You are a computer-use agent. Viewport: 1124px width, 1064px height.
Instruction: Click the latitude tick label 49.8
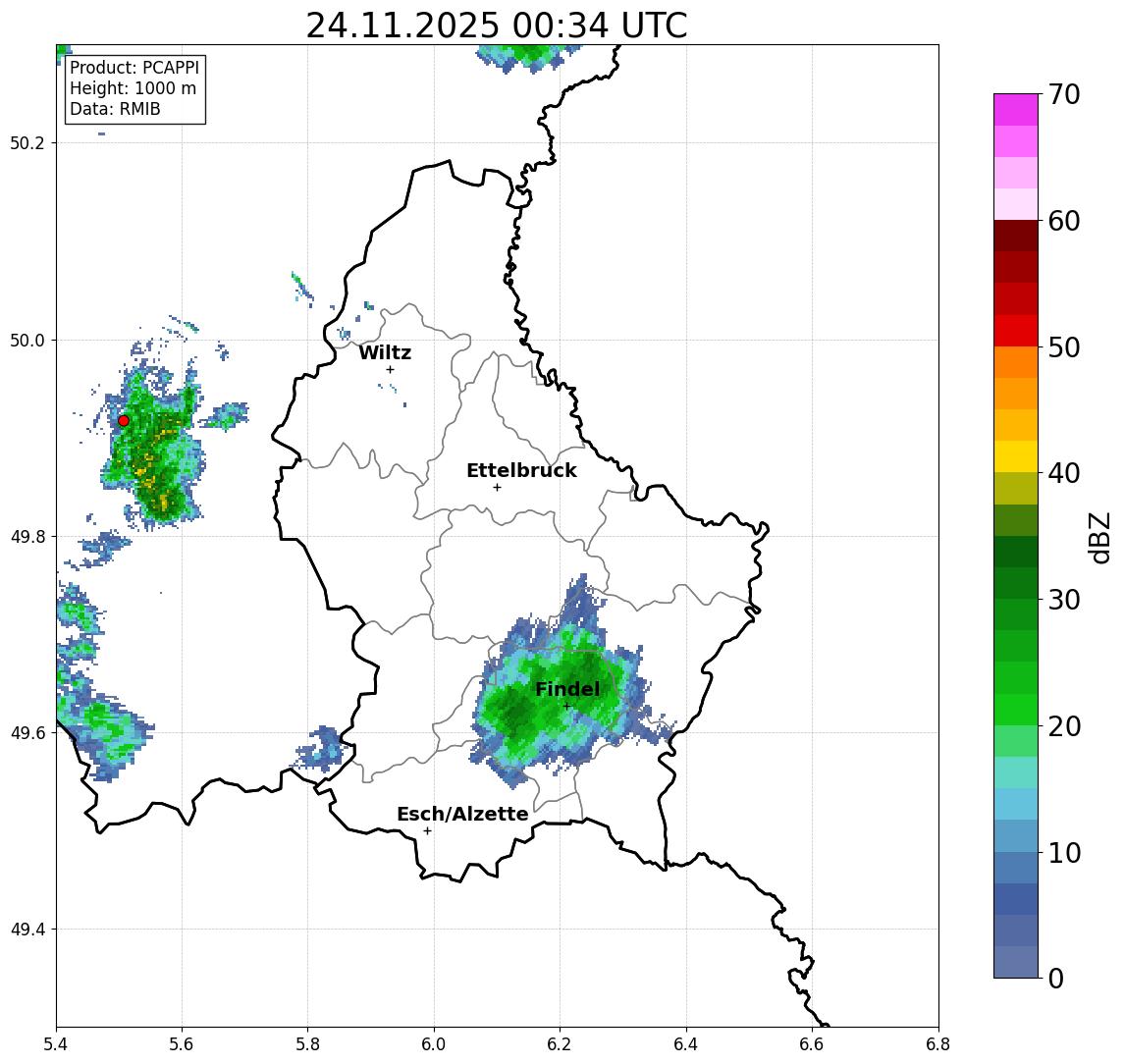pos(27,536)
